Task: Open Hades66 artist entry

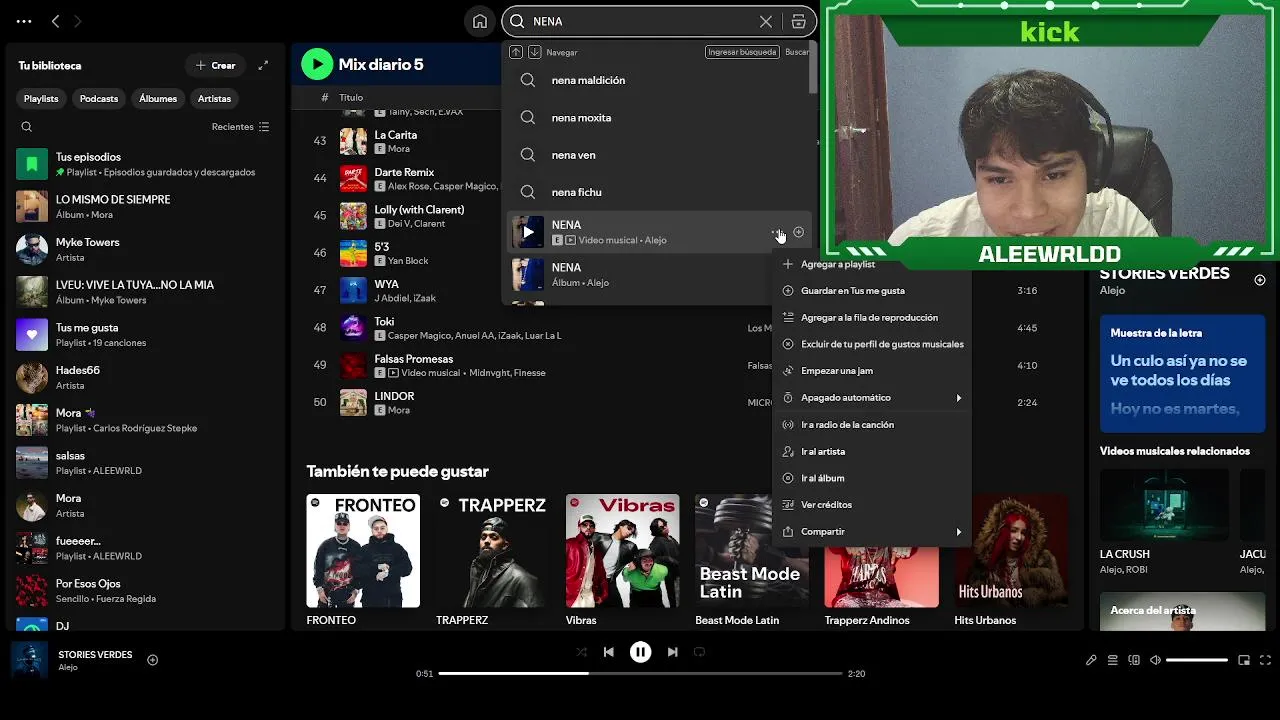Action: pos(144,377)
